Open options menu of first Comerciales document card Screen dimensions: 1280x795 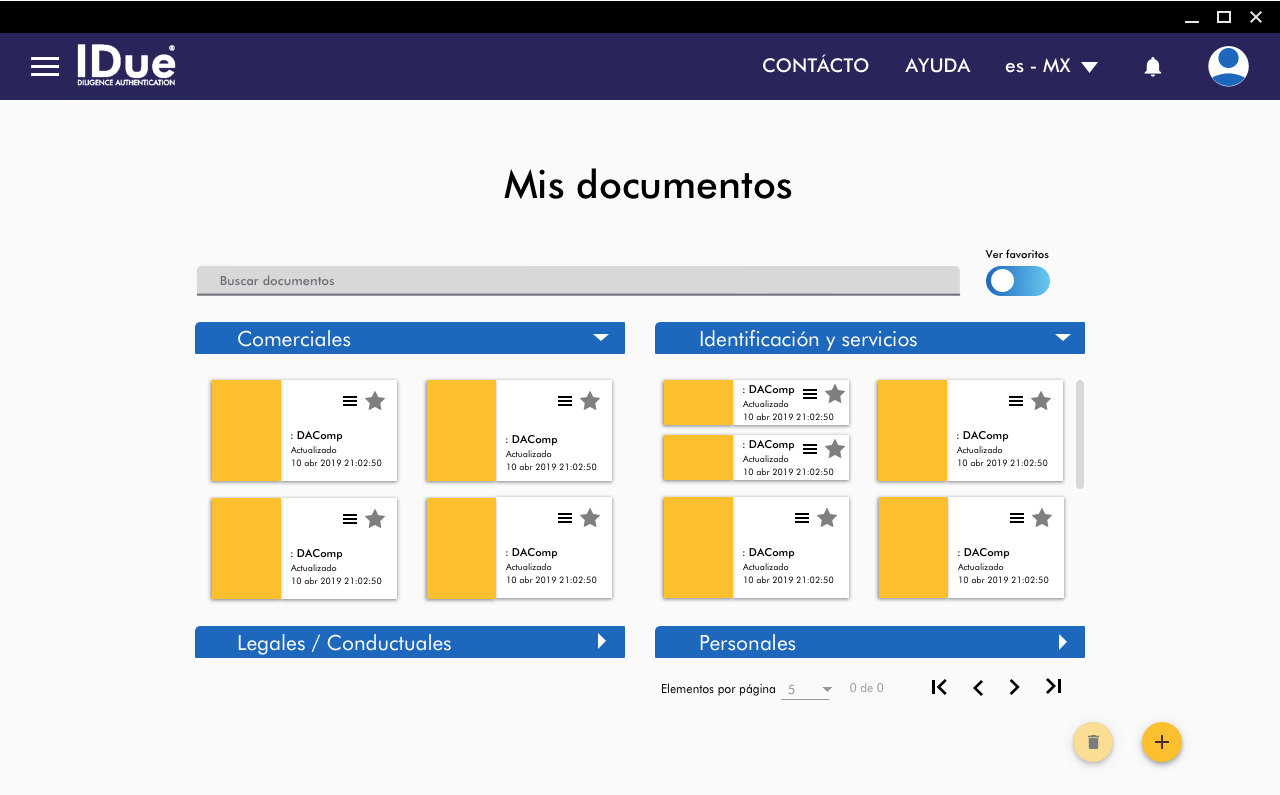350,401
